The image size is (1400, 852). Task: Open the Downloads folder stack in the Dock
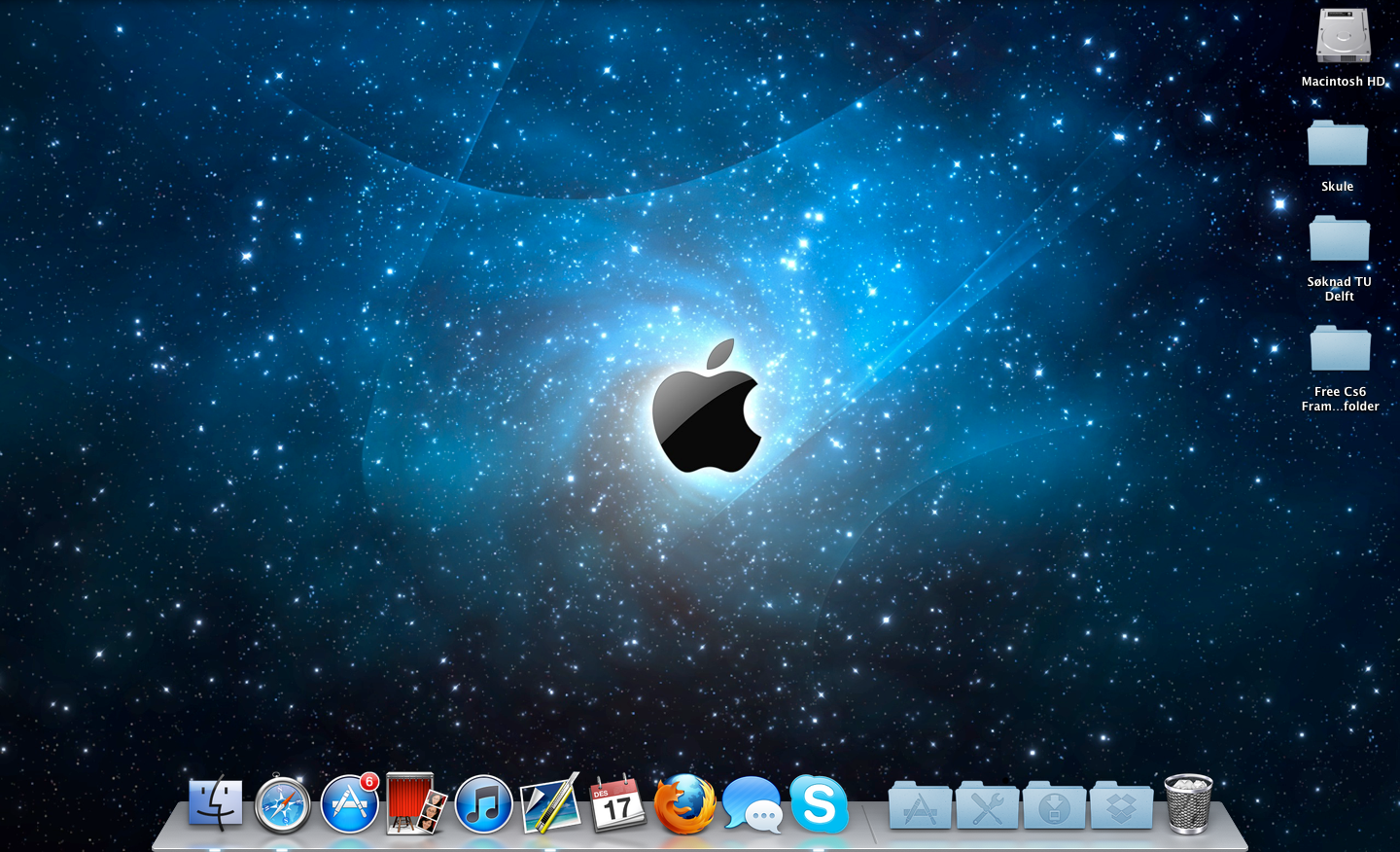pos(1054,804)
